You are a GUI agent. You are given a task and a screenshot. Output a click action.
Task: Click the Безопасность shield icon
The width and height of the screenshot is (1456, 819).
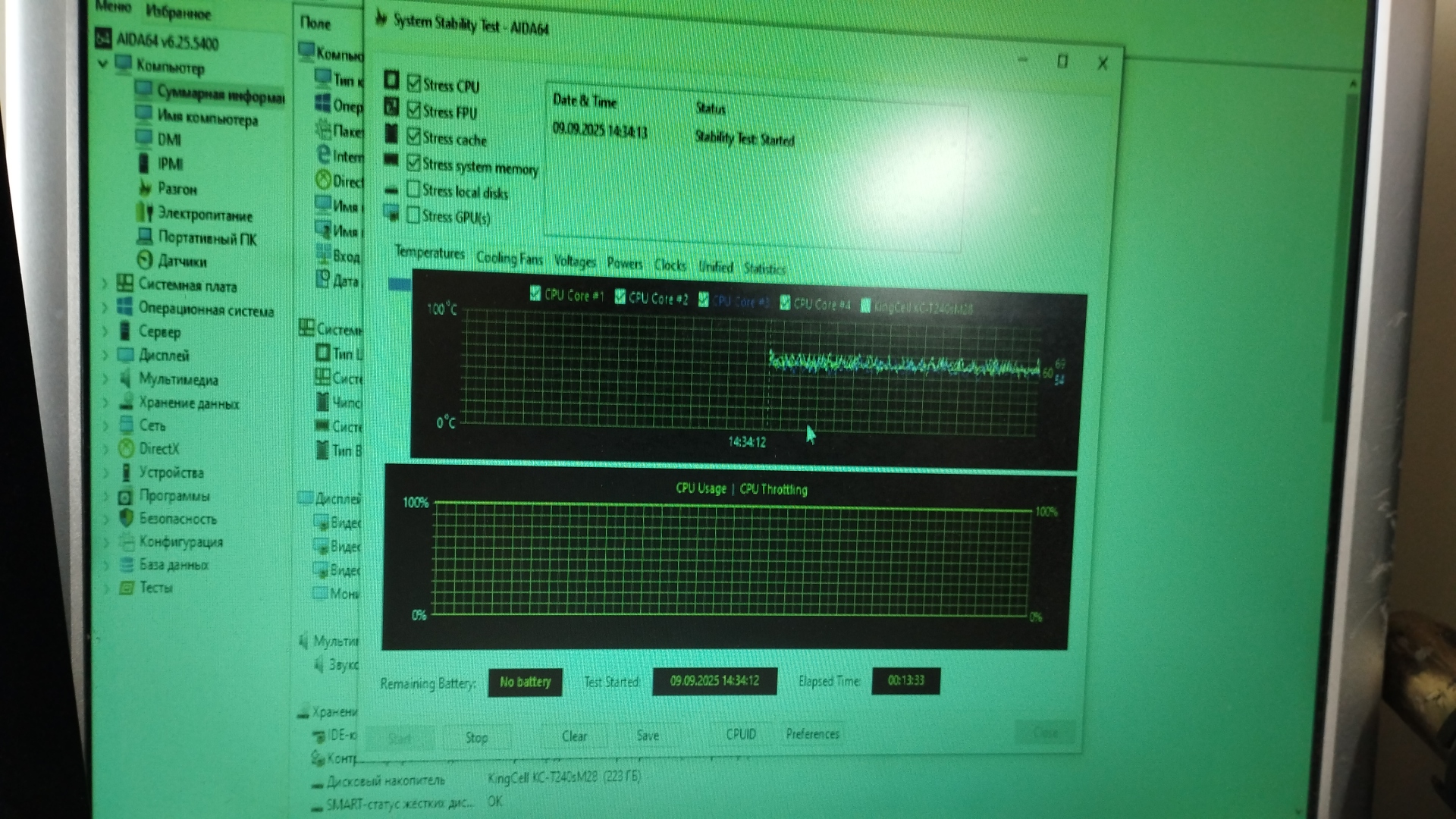(x=126, y=518)
